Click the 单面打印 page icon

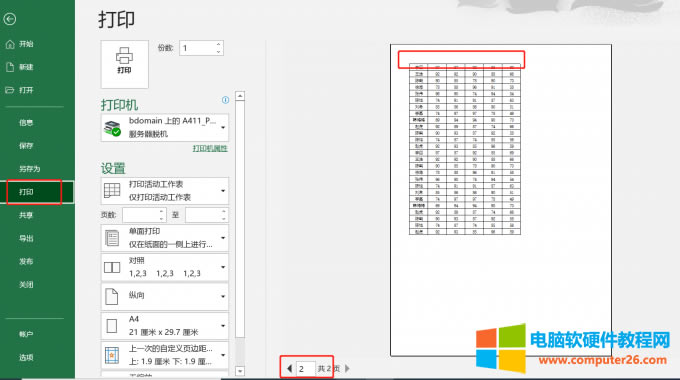[112, 238]
